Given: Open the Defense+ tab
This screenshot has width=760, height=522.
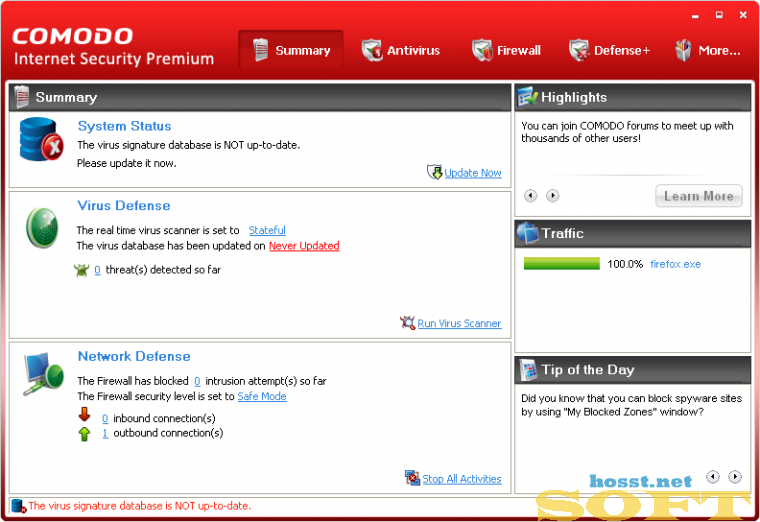Looking at the screenshot, I should (x=609, y=50).
